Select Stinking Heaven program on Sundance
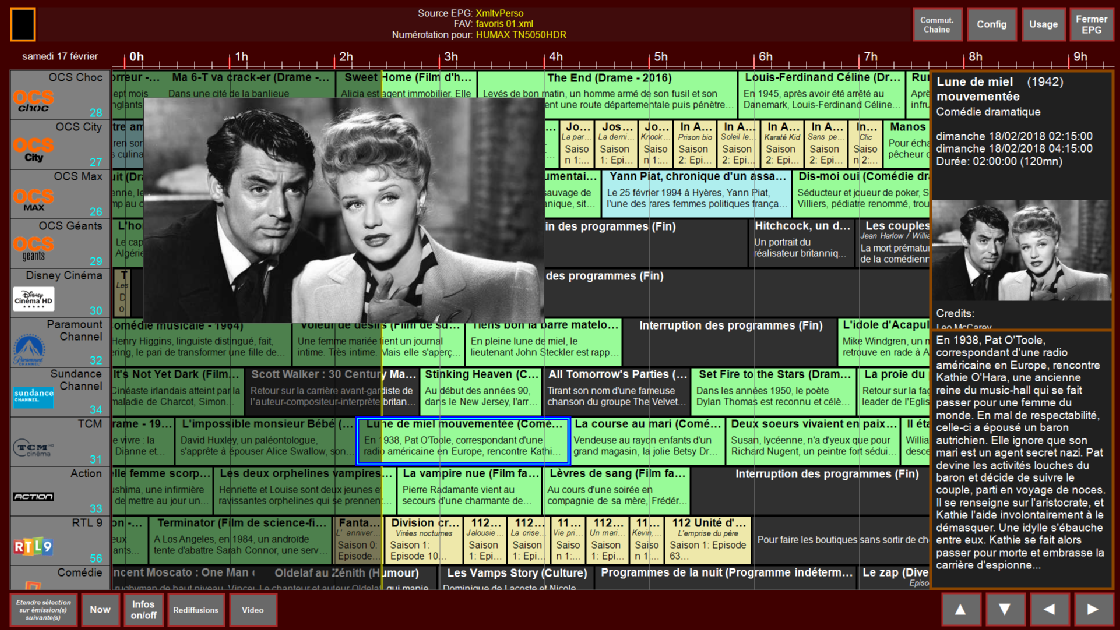The width and height of the screenshot is (1120, 630). [x=481, y=391]
